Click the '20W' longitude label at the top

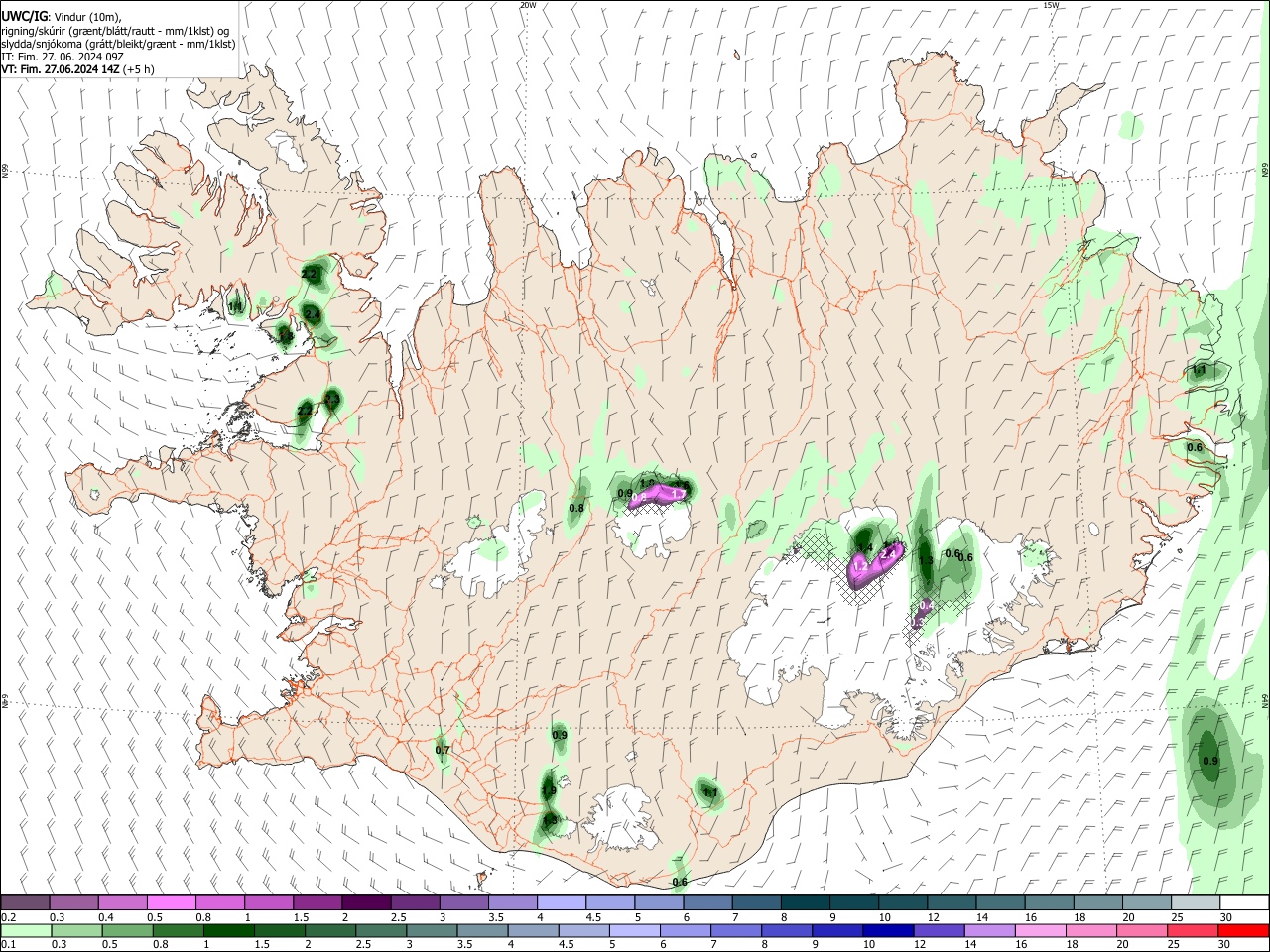tap(528, 5)
